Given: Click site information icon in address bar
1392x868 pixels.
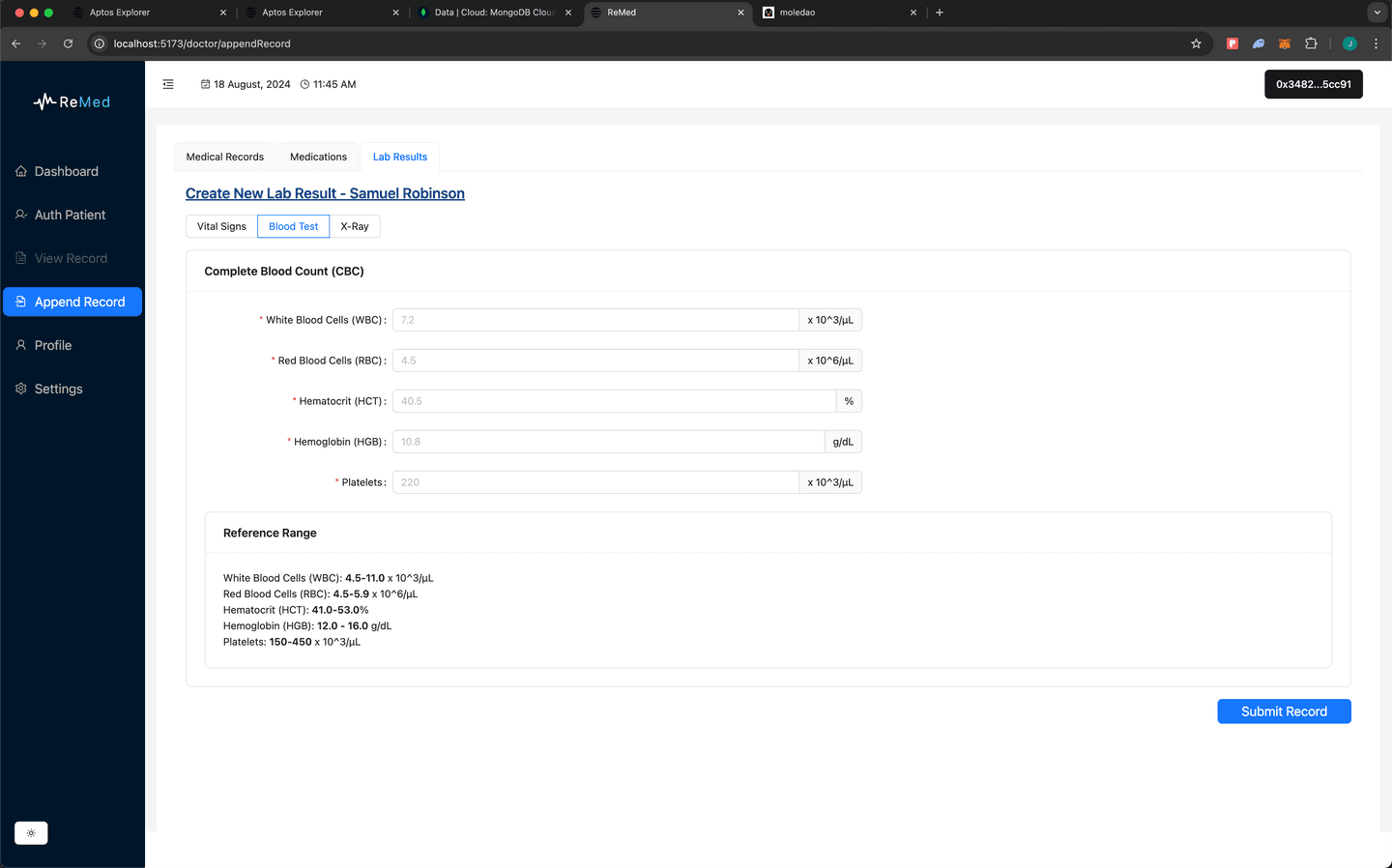Looking at the screenshot, I should (99, 43).
